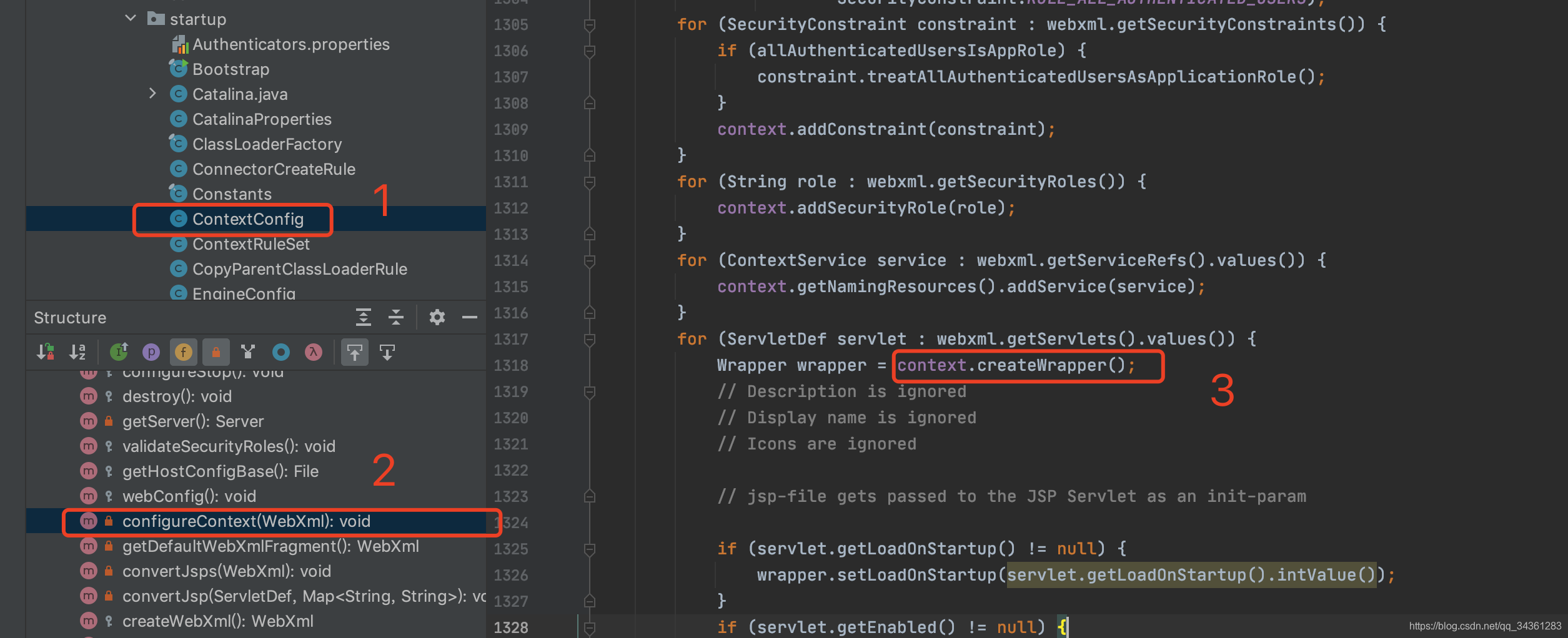Select webConfig(): void method
The image size is (1568, 638).
189,496
